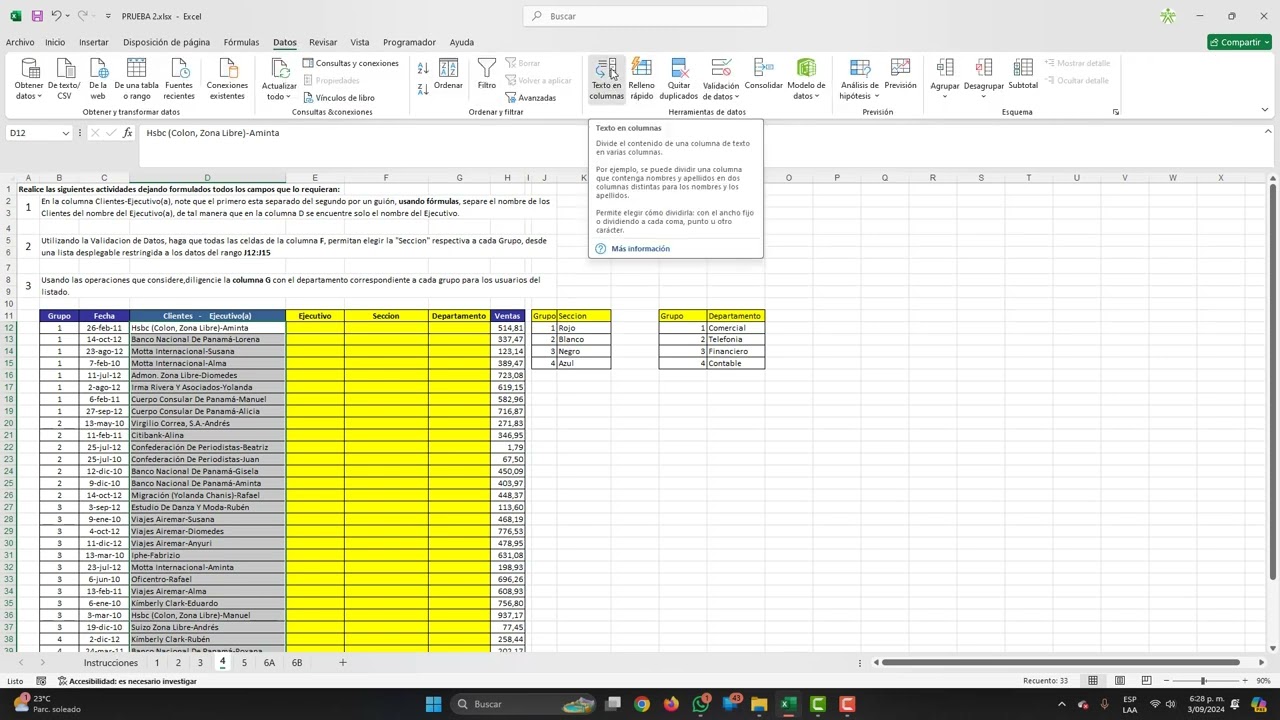Switch to Page Break Preview icon
Screen dimensions: 1280x720
tap(1146, 681)
